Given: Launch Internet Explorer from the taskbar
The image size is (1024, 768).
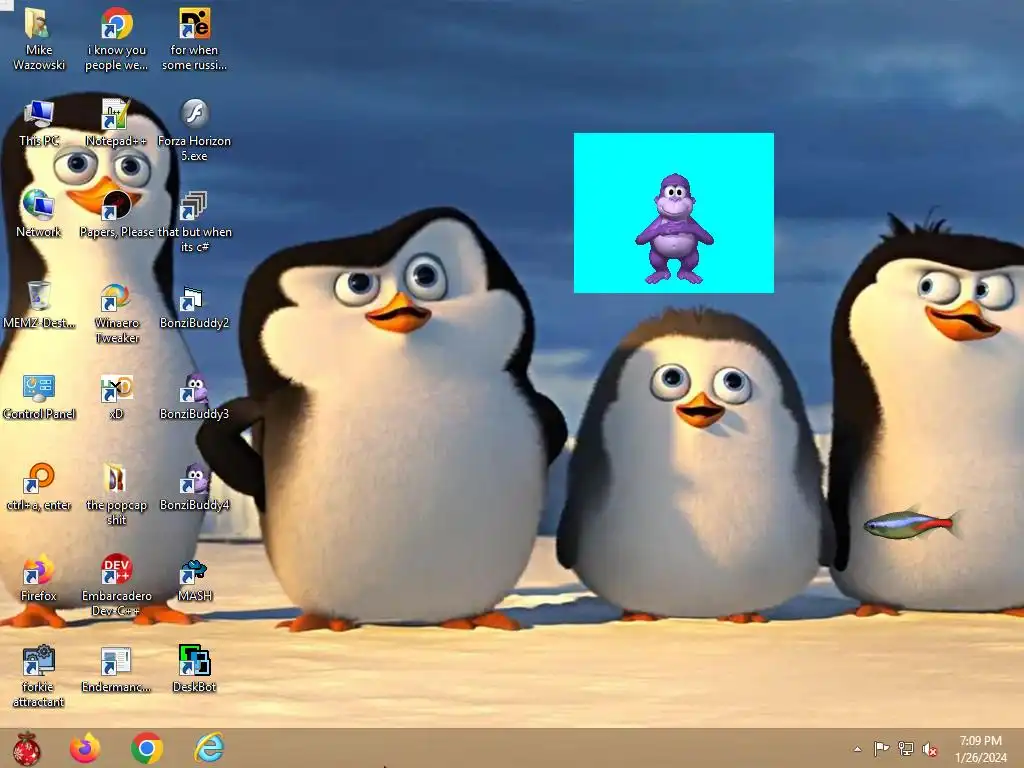Looking at the screenshot, I should click(x=209, y=748).
